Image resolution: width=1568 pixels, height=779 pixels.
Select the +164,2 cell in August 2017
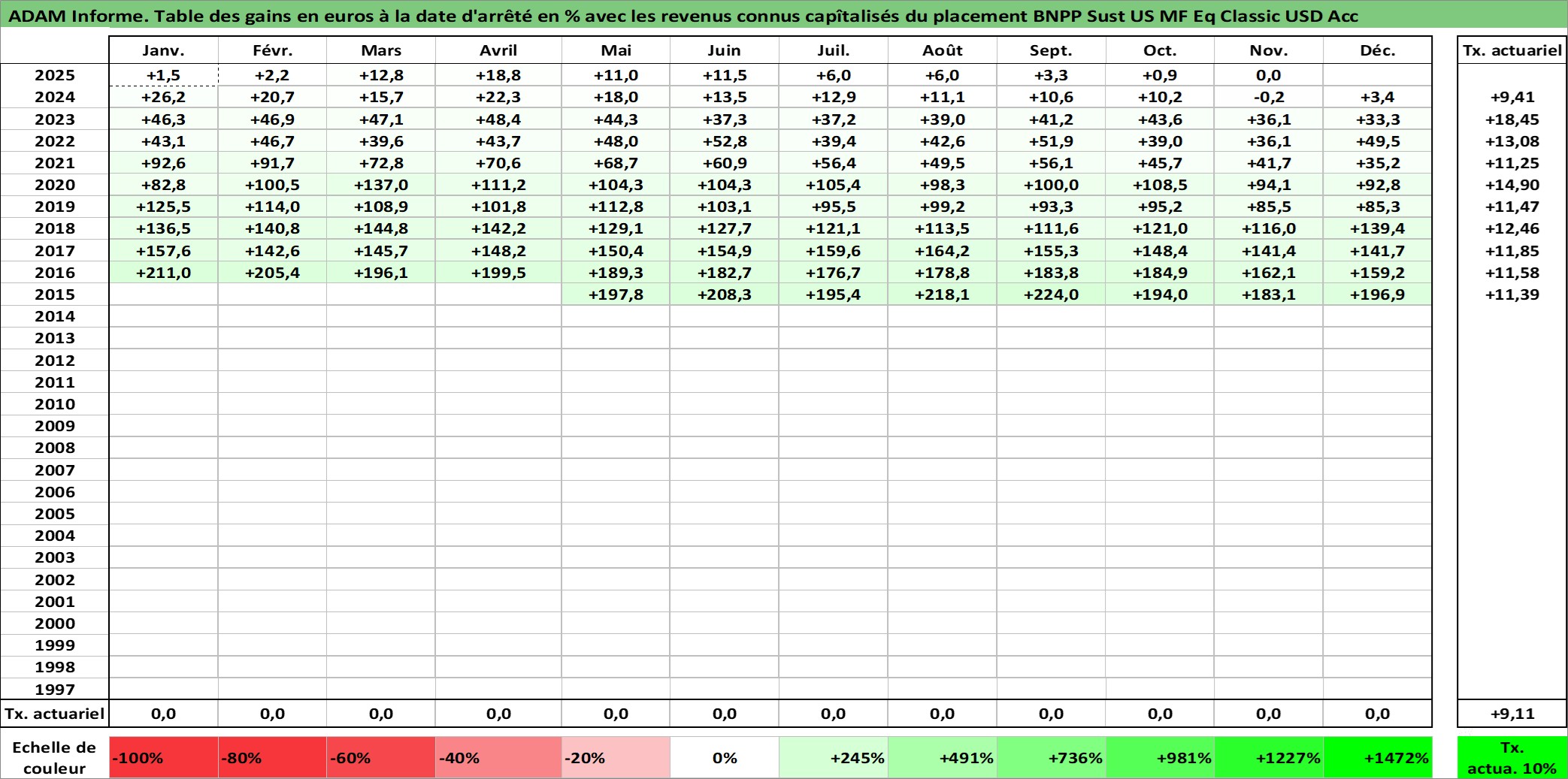click(943, 251)
